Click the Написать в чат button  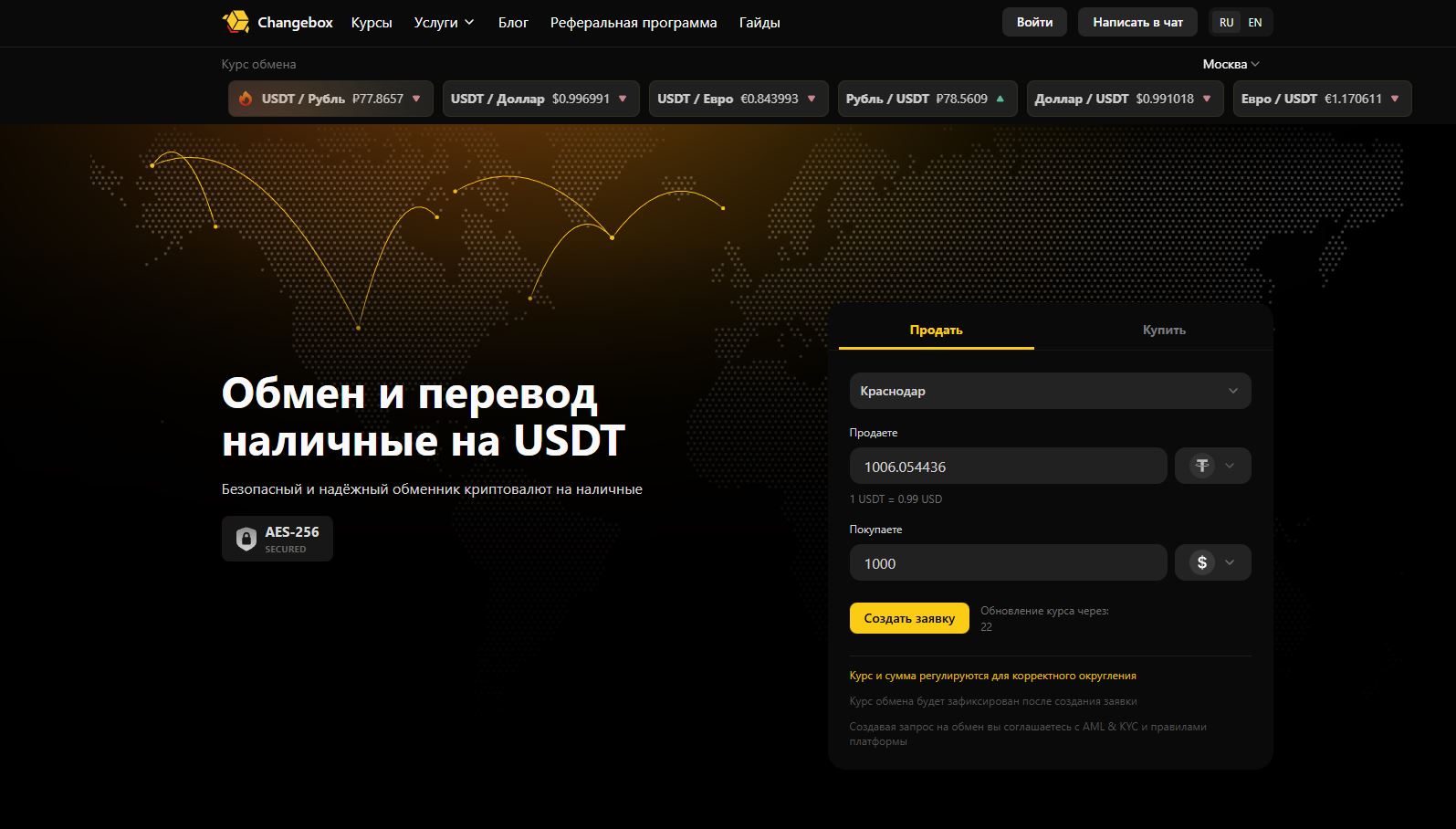pos(1137,22)
